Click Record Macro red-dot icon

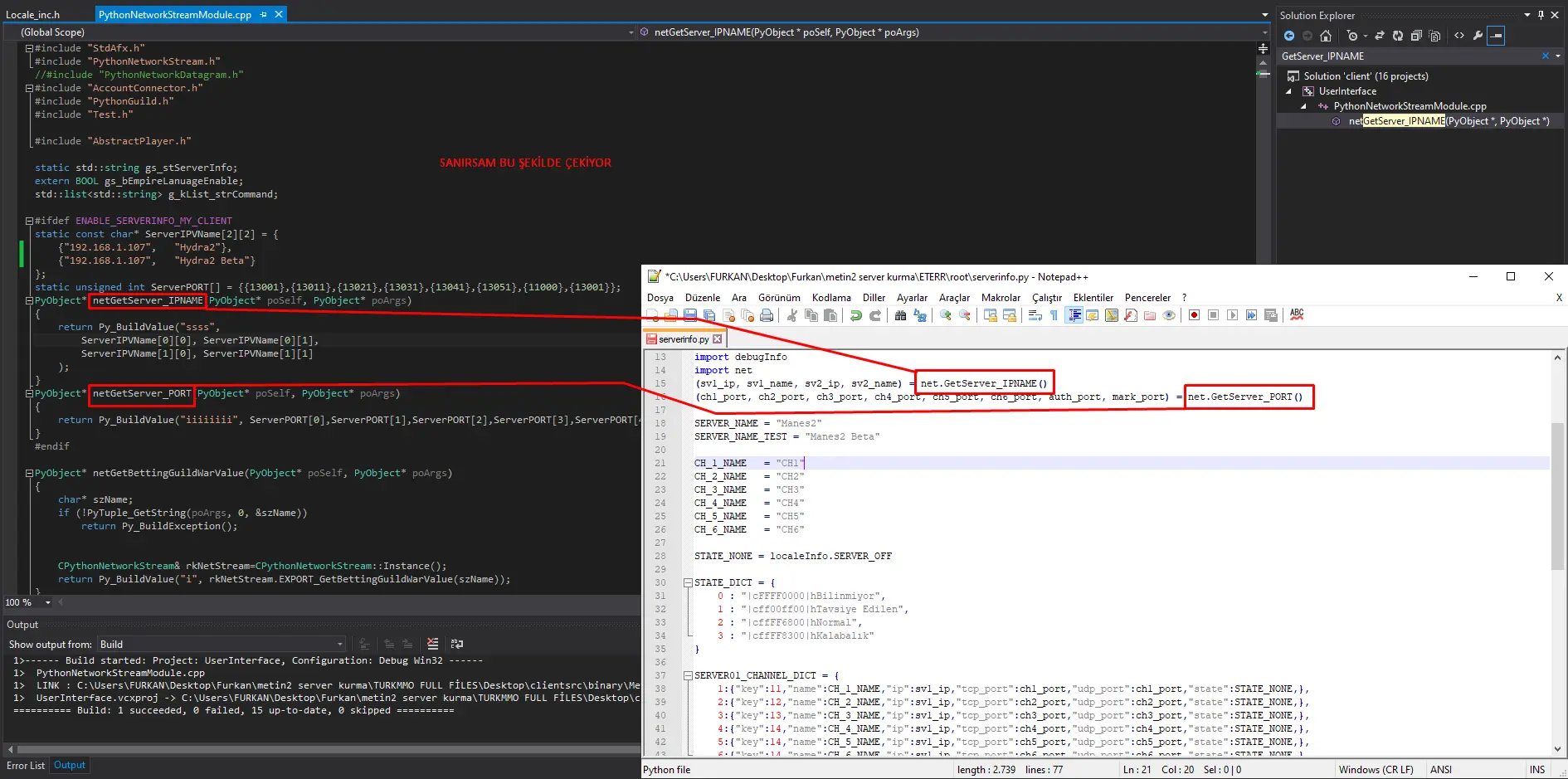pyautogui.click(x=1194, y=315)
